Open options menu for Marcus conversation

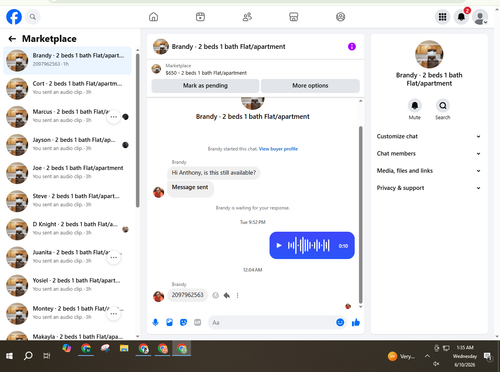point(114,117)
